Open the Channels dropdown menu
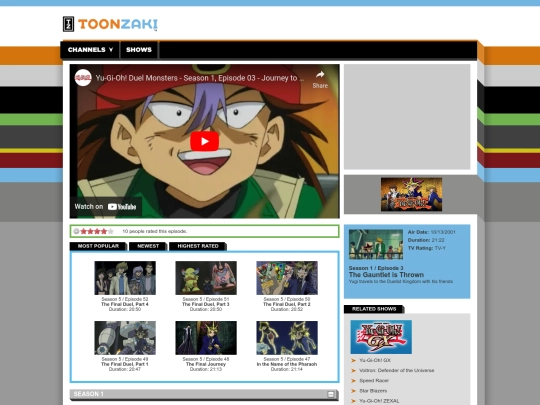 (90, 50)
